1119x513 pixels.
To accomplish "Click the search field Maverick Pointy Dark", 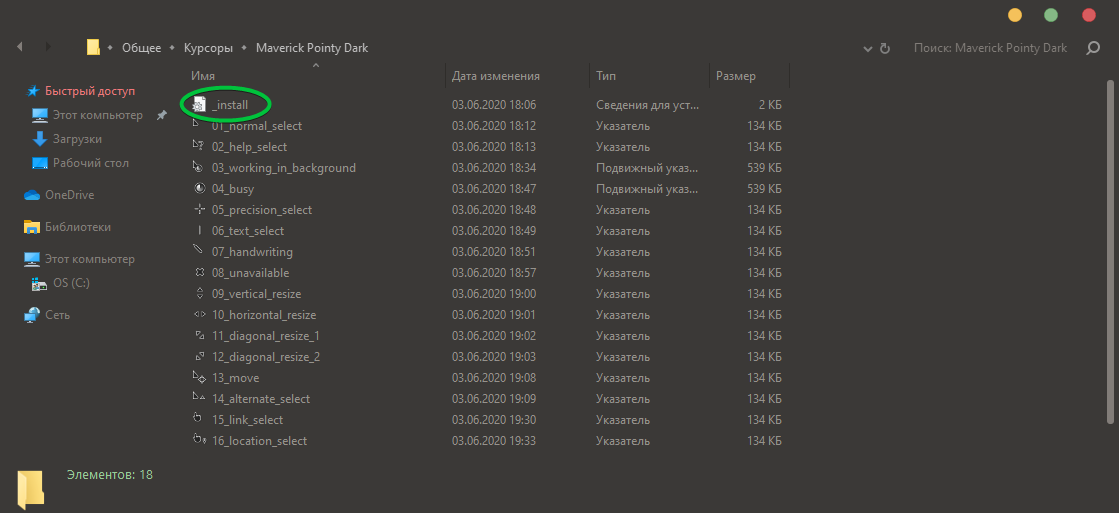I will [x=991, y=48].
